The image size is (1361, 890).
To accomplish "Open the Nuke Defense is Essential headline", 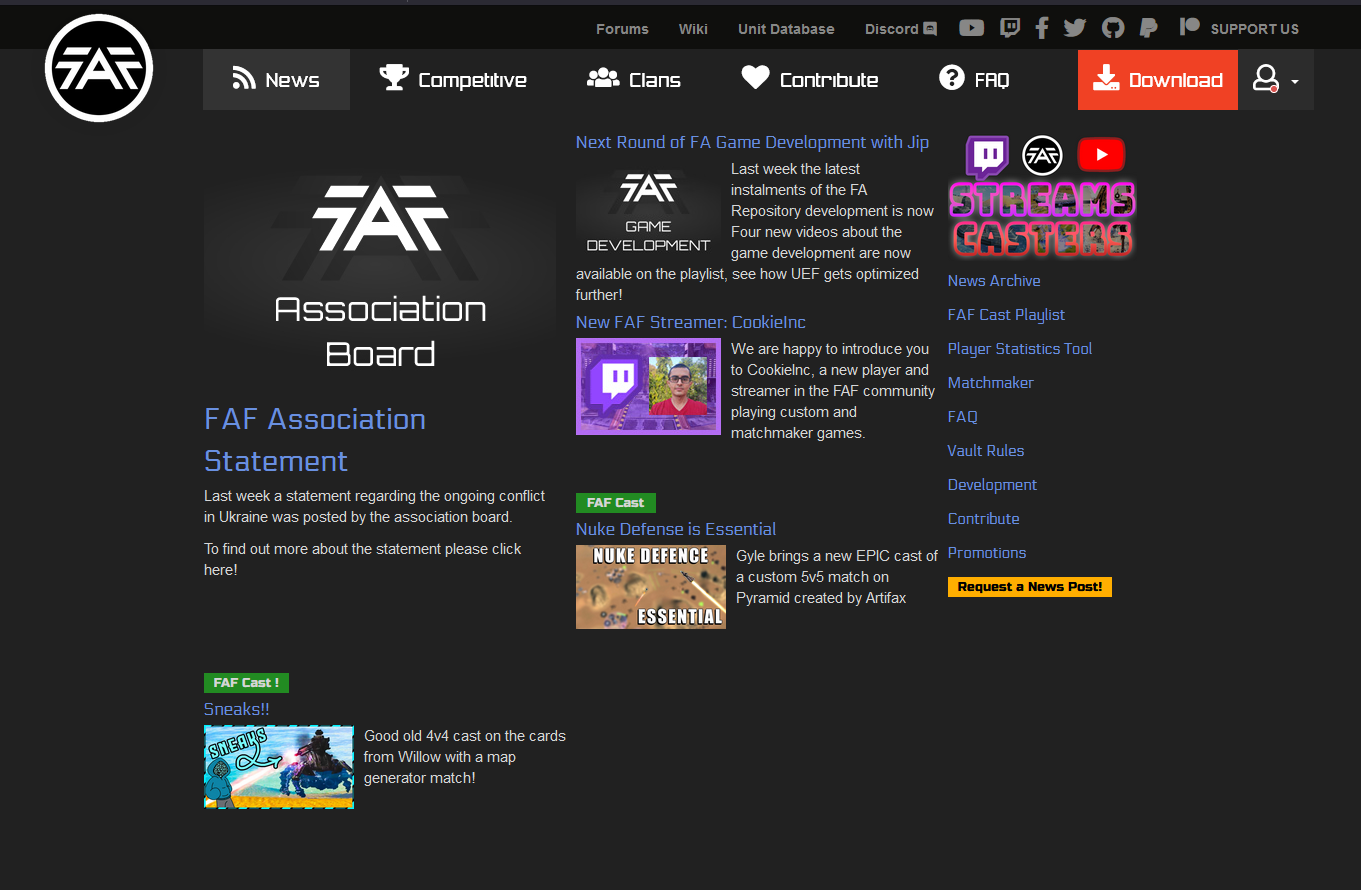I will pos(676,529).
